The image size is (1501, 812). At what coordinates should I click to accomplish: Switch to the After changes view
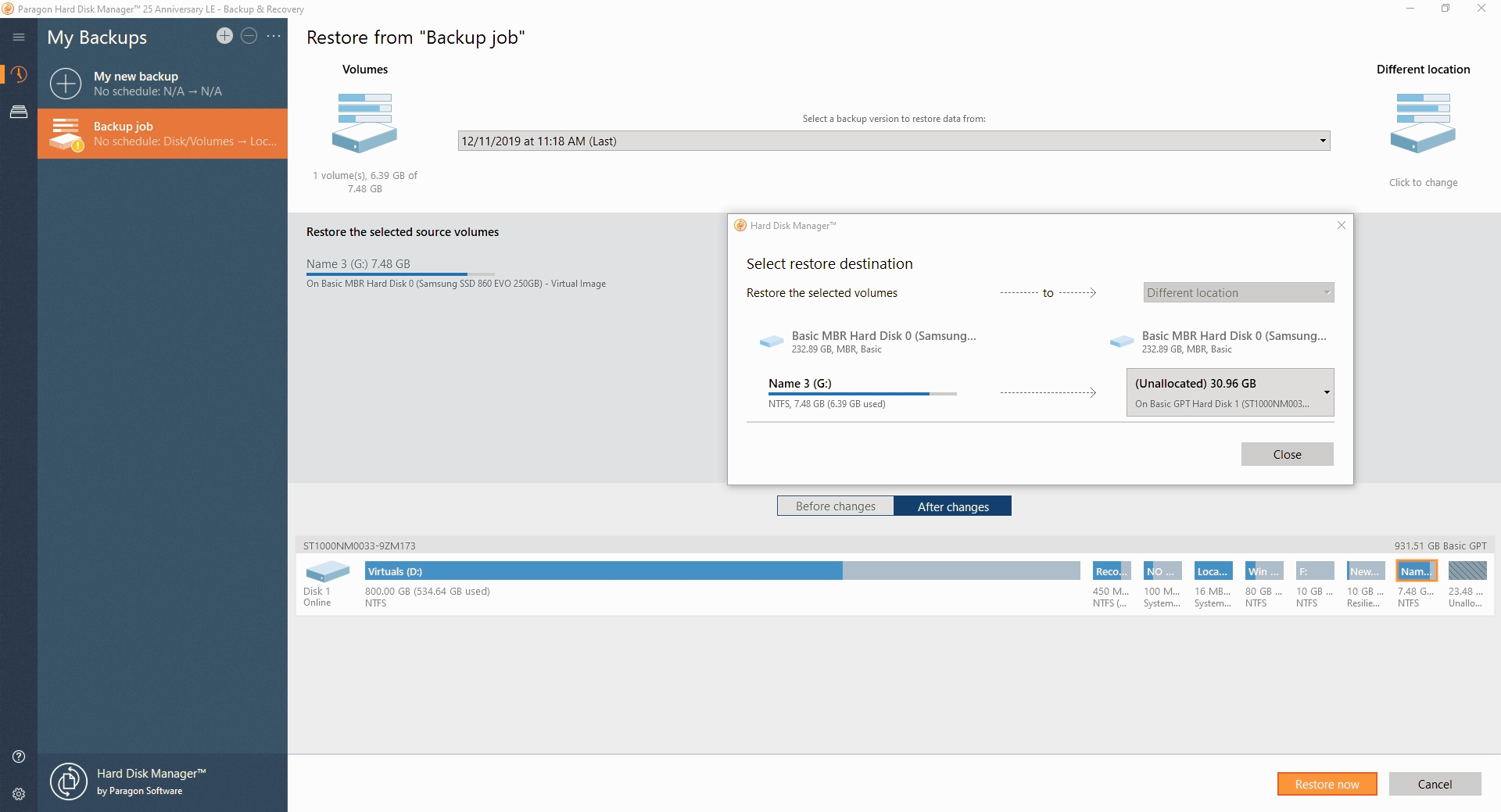click(953, 506)
